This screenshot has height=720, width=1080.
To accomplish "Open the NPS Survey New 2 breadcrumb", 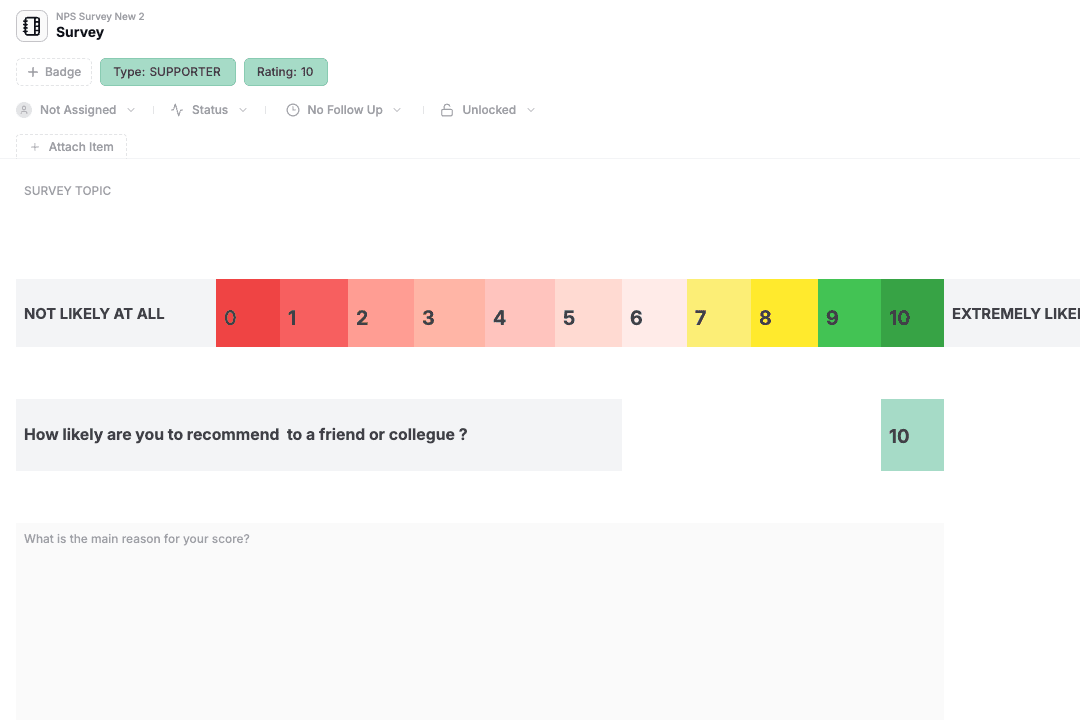I will 101,17.
